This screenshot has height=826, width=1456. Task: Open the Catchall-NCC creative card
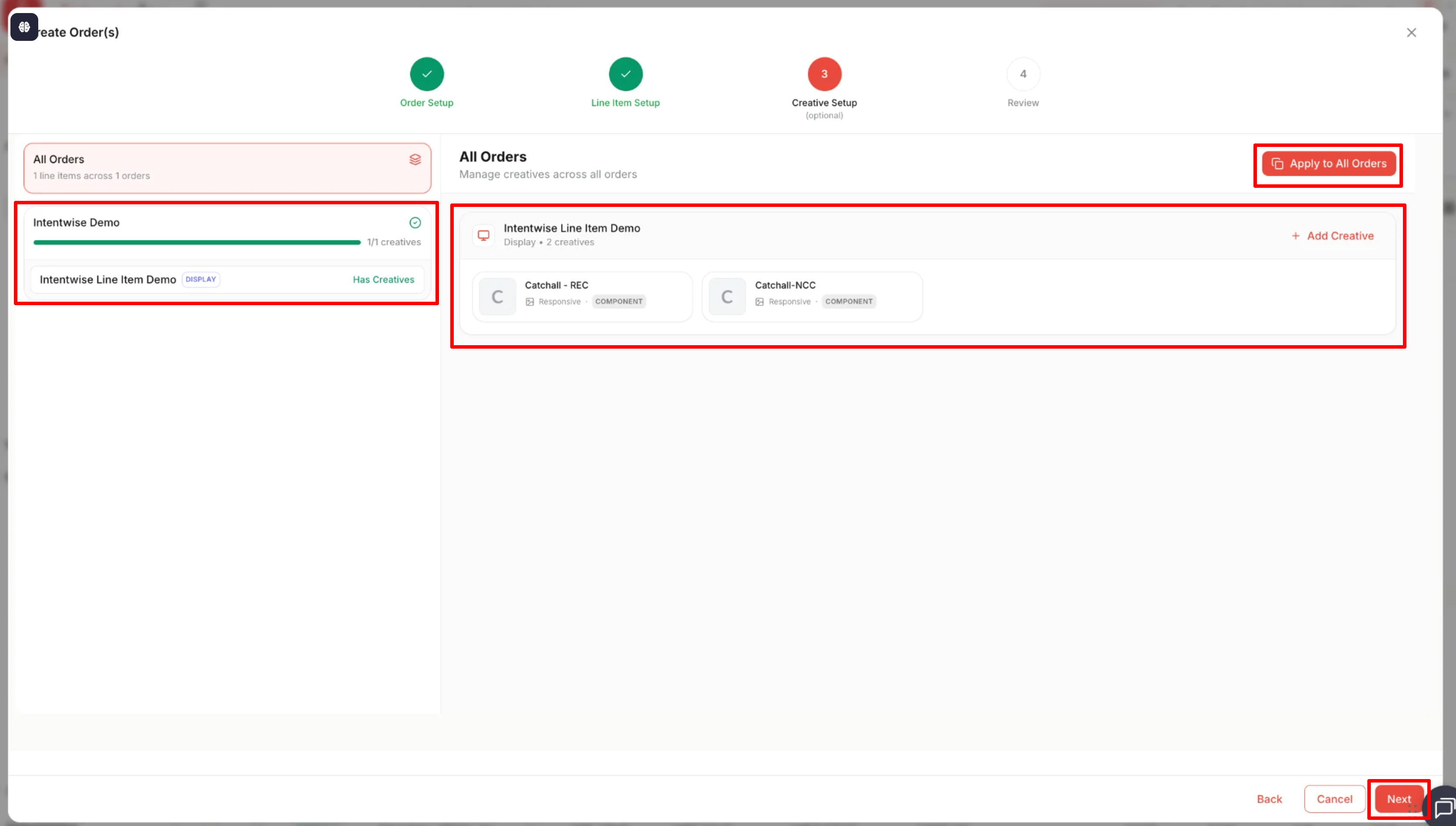tap(812, 296)
